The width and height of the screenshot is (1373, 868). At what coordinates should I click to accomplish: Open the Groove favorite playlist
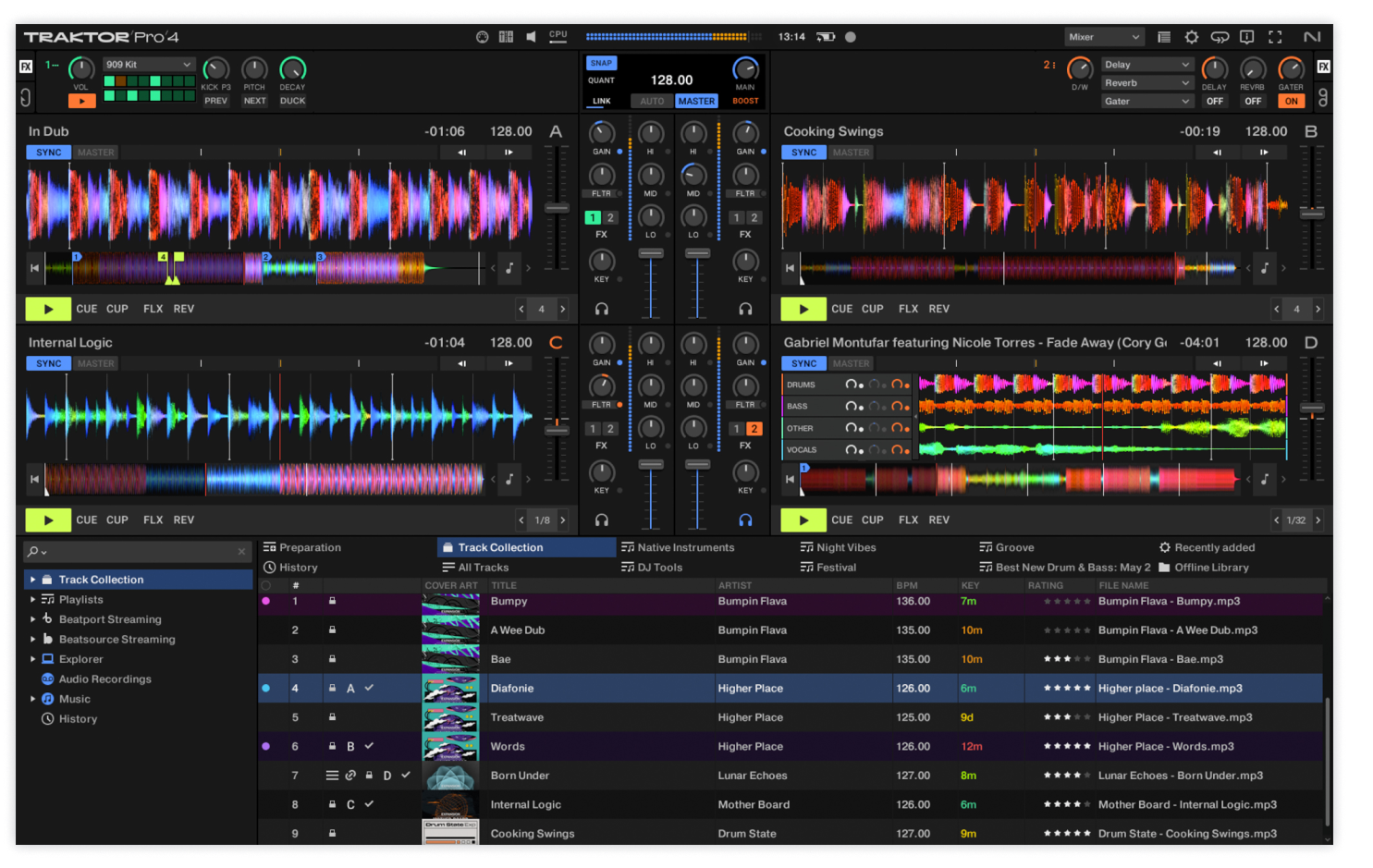[1007, 547]
